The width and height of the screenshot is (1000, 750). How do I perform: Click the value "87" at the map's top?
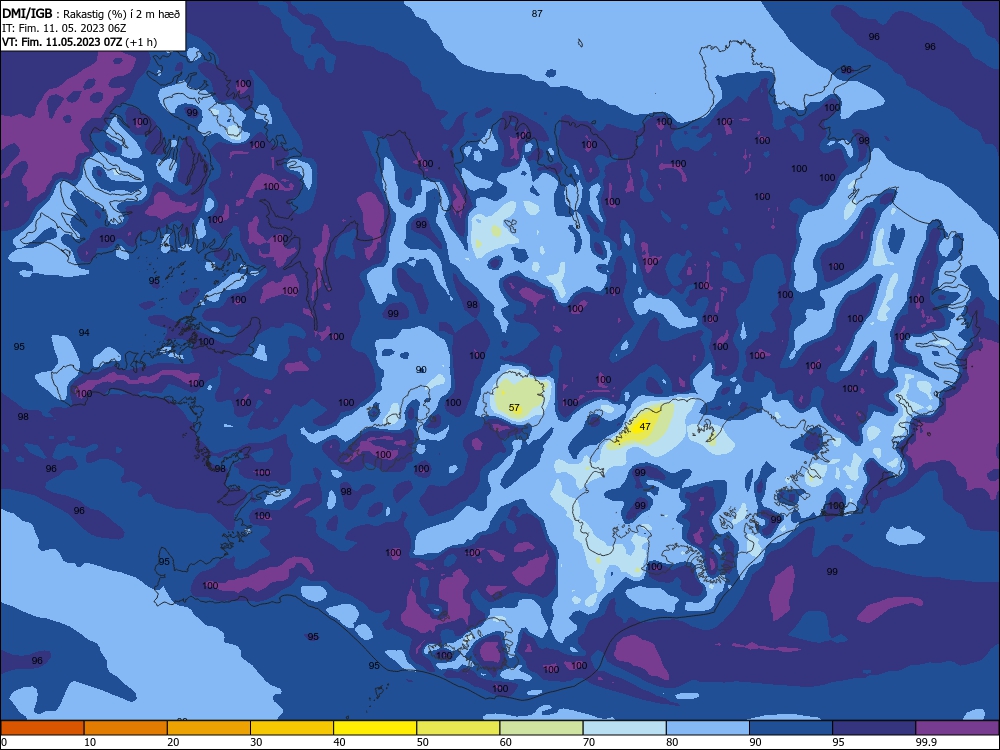537,13
